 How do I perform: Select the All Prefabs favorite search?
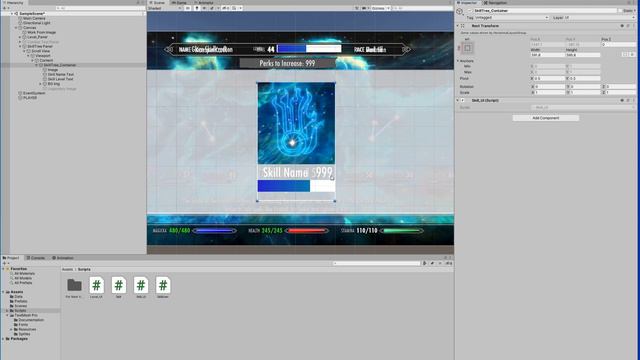(x=23, y=282)
